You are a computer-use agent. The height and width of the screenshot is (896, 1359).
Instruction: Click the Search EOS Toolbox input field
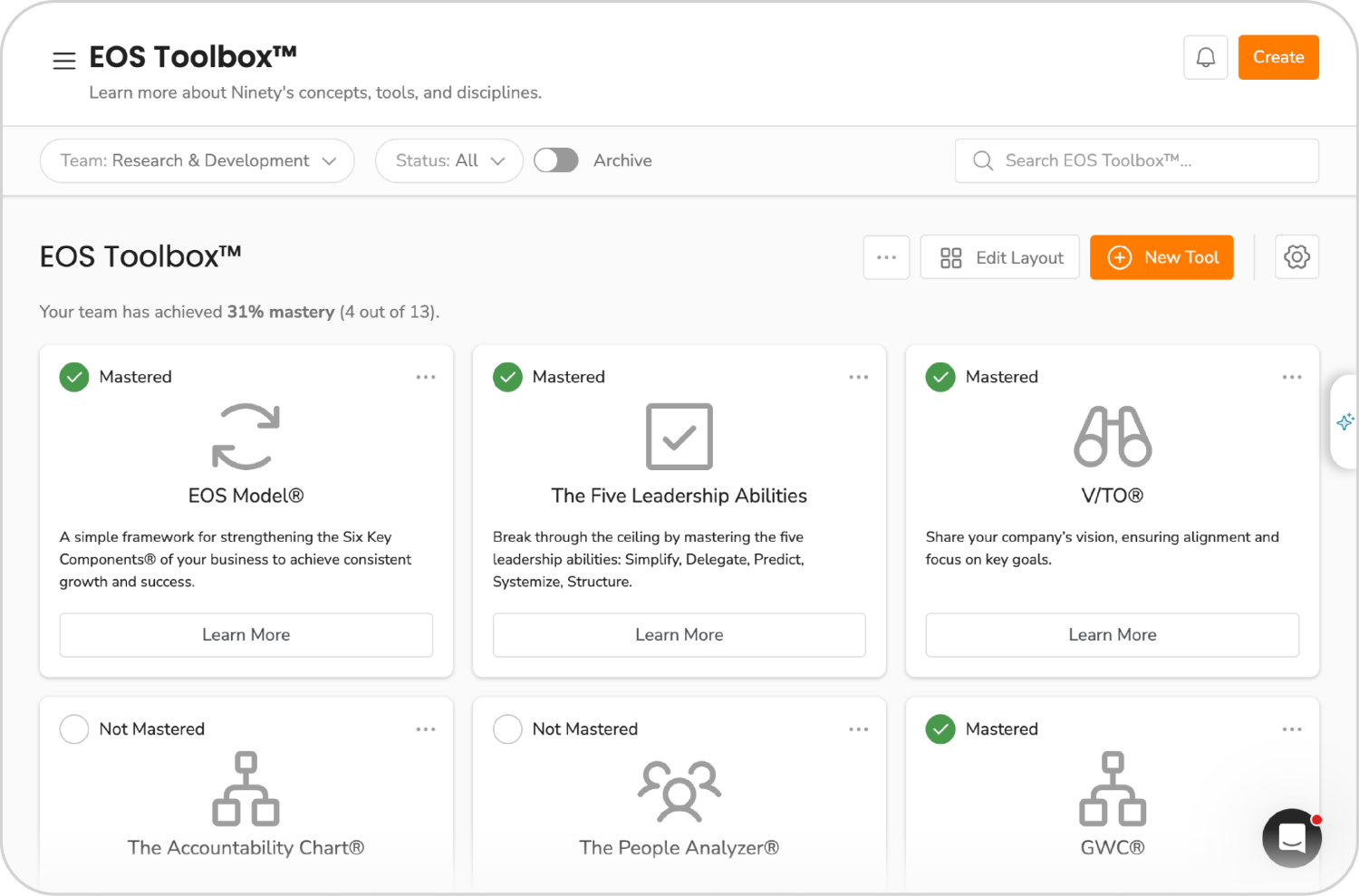(x=1136, y=160)
